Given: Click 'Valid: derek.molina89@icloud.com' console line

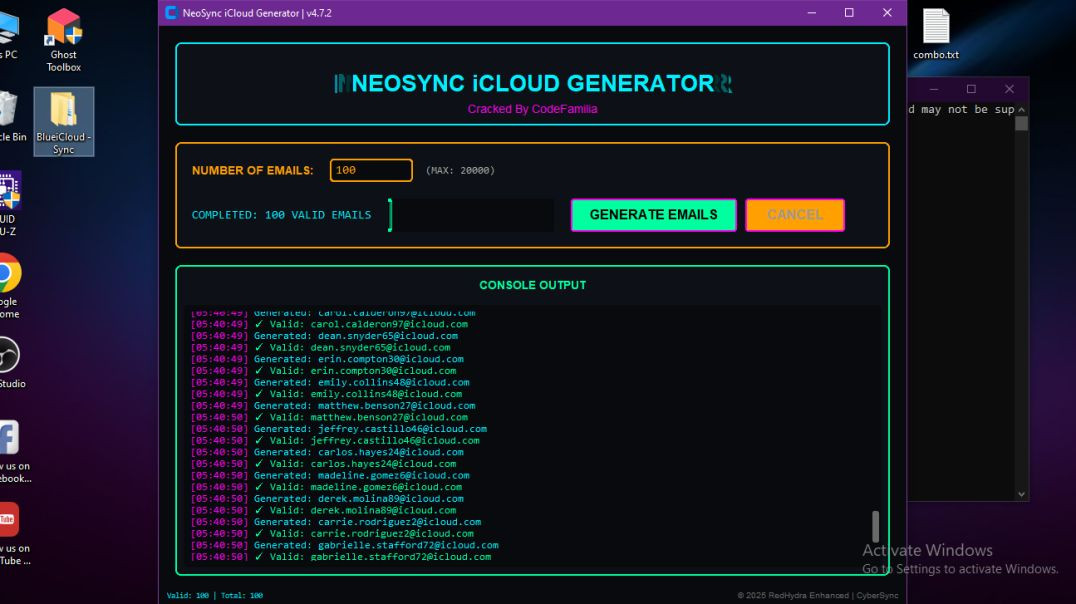Looking at the screenshot, I should (x=323, y=510).
